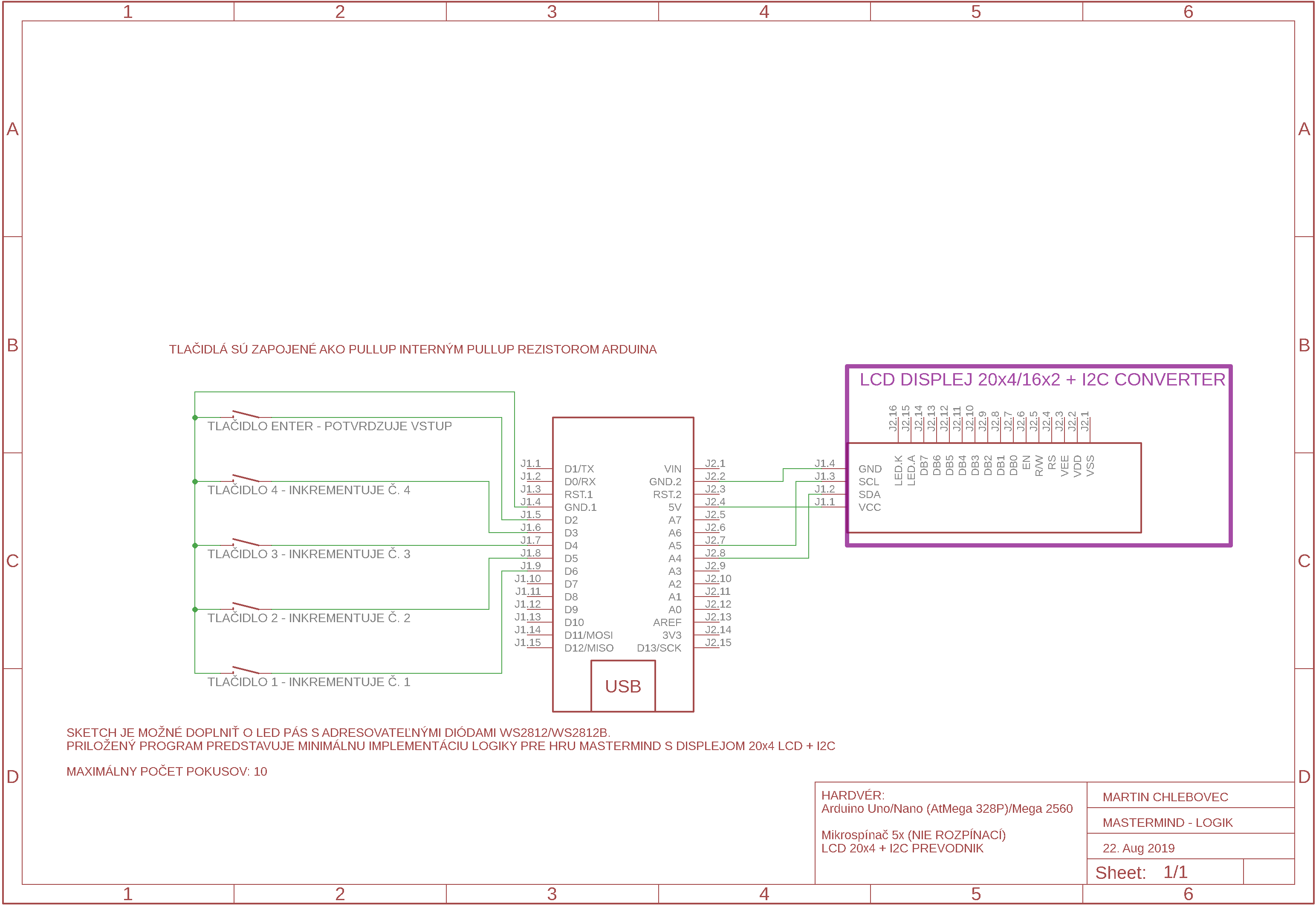Click the Arduino pin label 'RST.2'
Viewport: 1316px width, 907px height.
(x=667, y=494)
